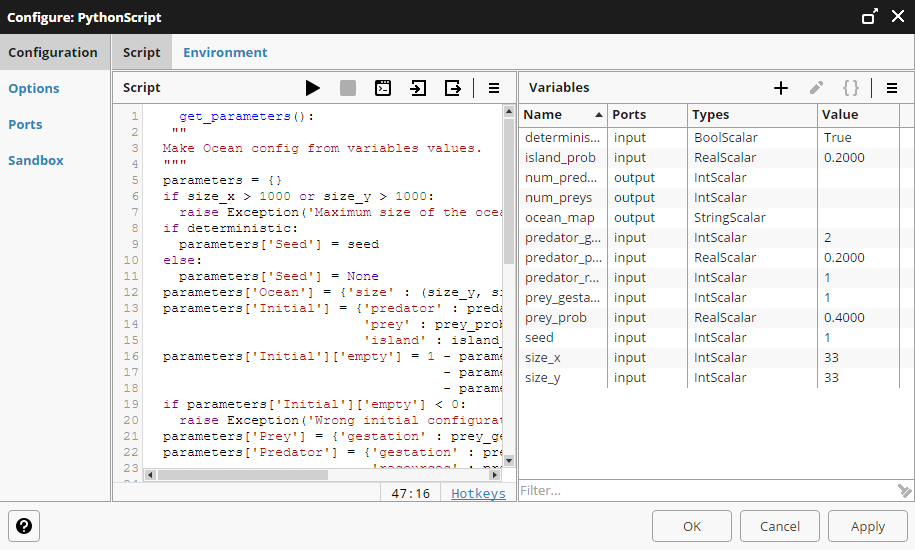Click code line 5 'parameters = {}'

pos(222,180)
